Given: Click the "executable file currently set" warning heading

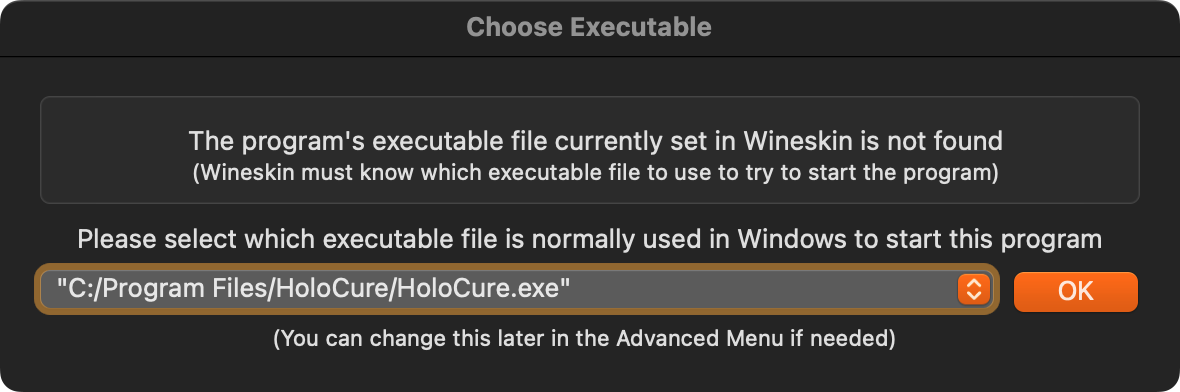Looking at the screenshot, I should tap(595, 141).
